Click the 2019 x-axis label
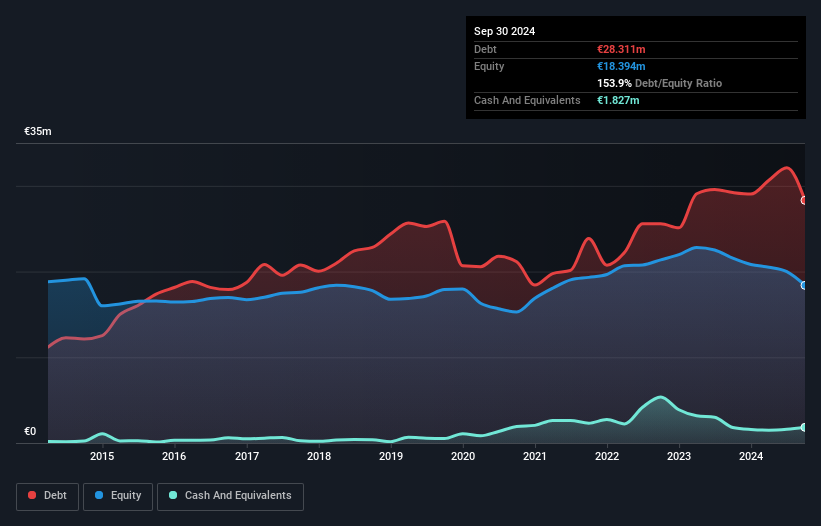The image size is (821, 526). 391,456
